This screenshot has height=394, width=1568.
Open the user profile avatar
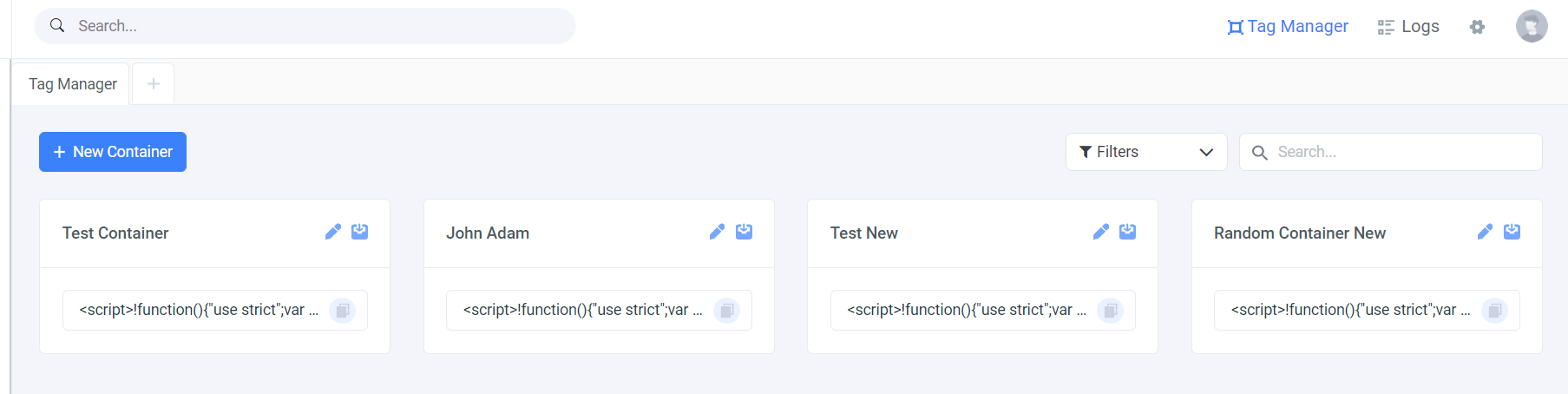point(1532,26)
